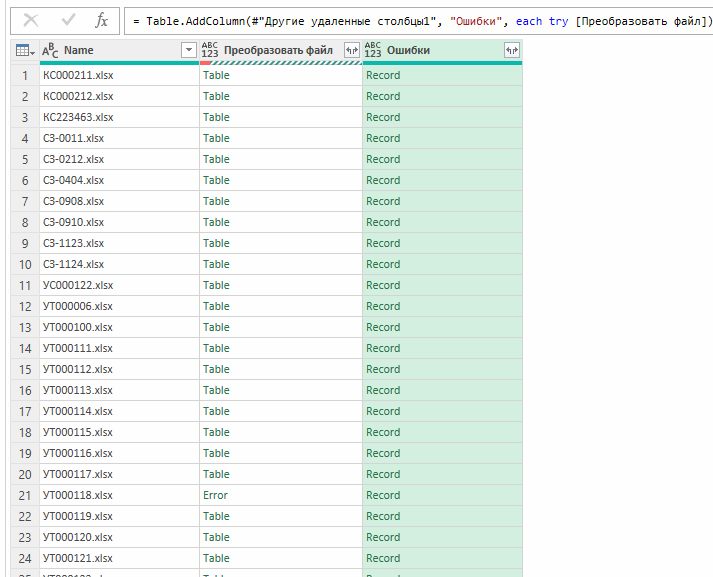The image size is (713, 577).
Task: Select cell СЗ-0908.xlsx
Action: coord(119,201)
